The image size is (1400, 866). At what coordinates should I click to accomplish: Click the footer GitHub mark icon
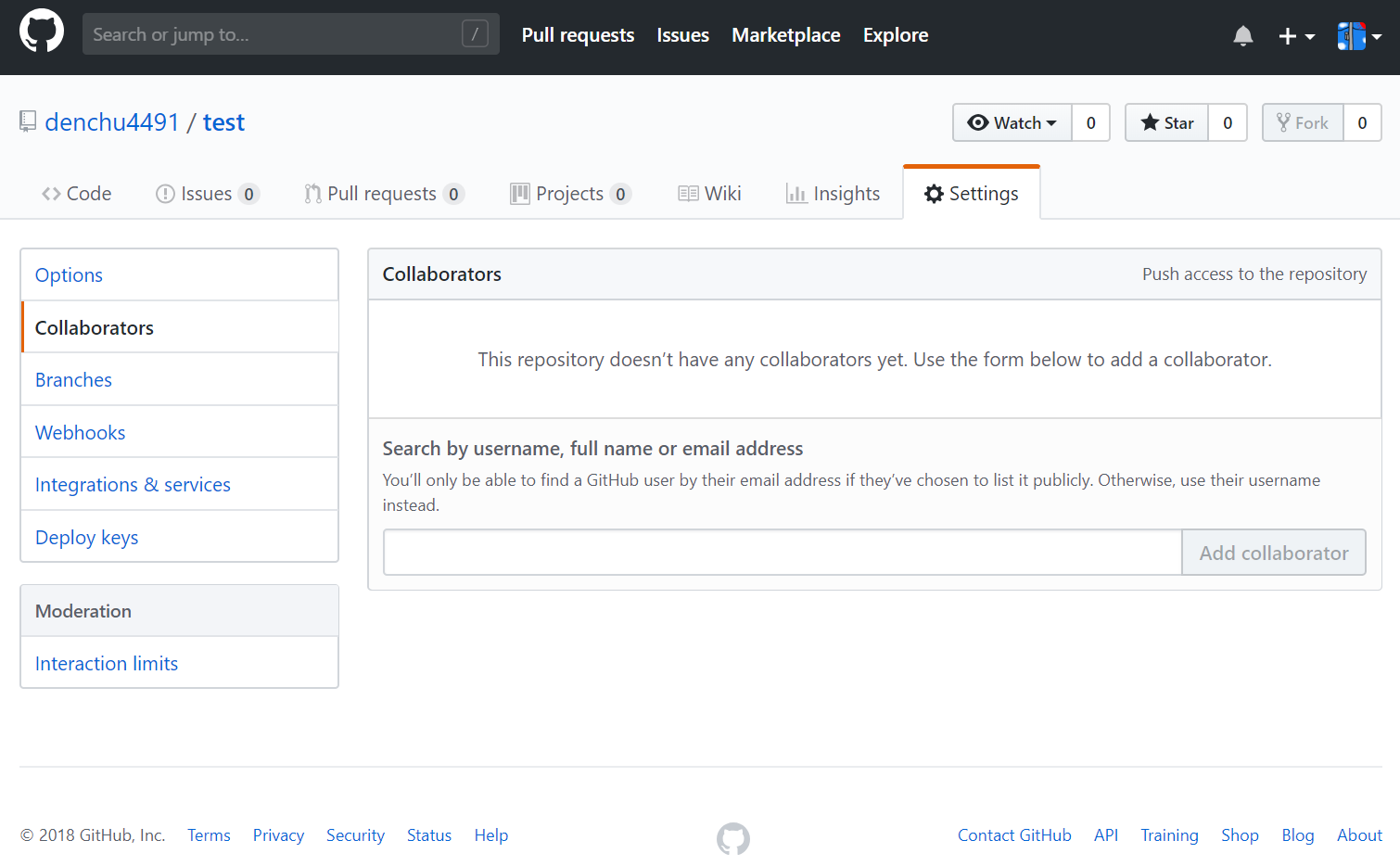point(733,839)
